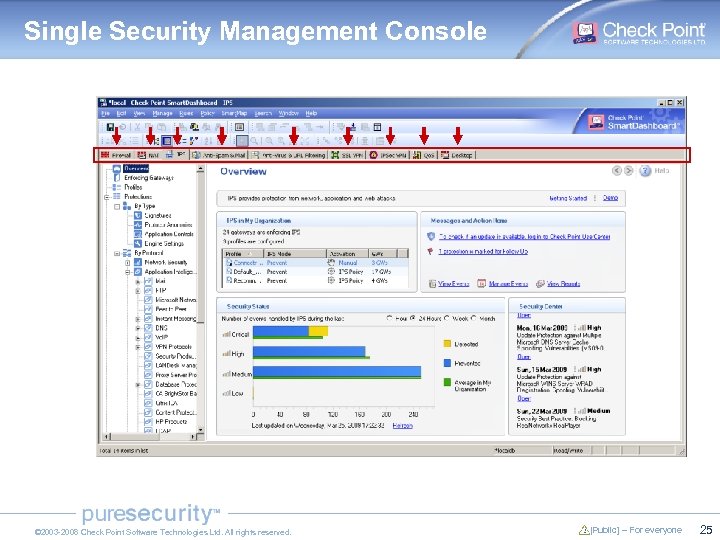This screenshot has width=720, height=540.
Task: Click the tree panel vertical scrollbar
Action: (200, 298)
